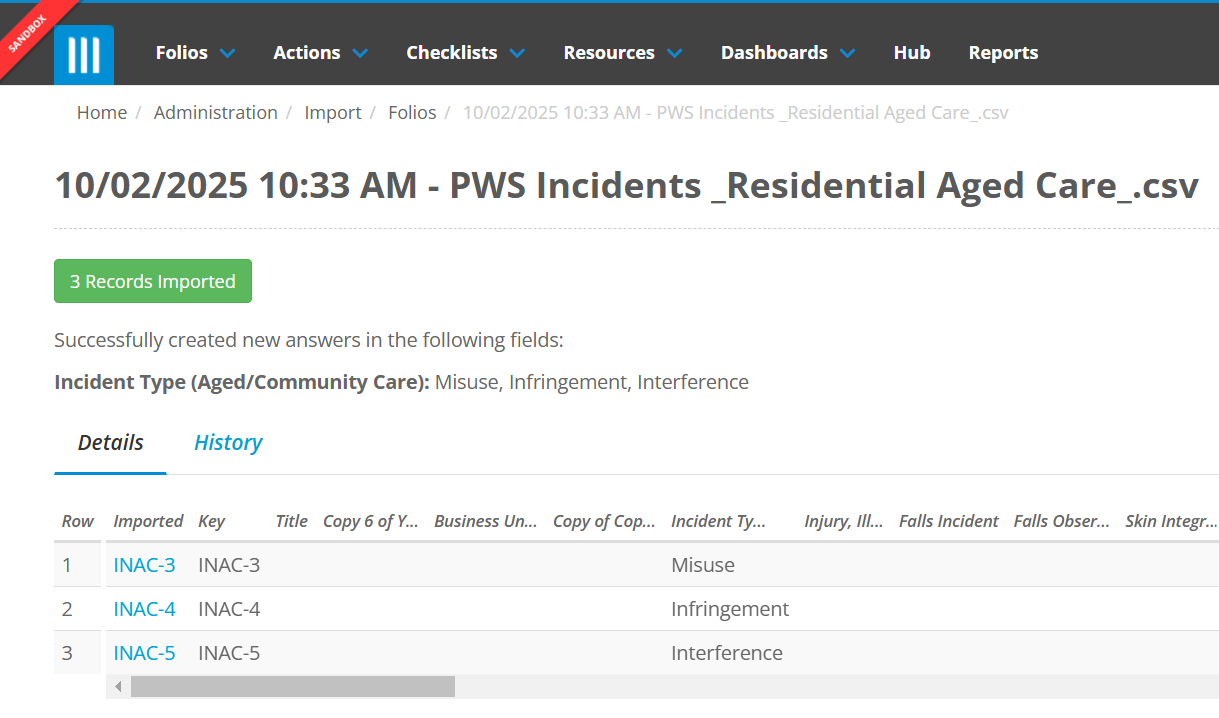Viewport: 1219px width, 718px height.
Task: Click the horizontal table scrollbar thumb
Action: (292, 687)
